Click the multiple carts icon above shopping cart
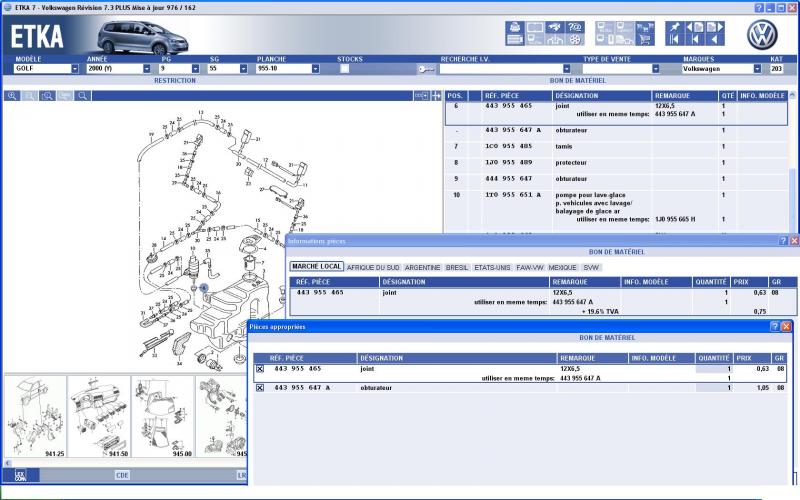Viewport: 800px width, 500px height. click(645, 27)
